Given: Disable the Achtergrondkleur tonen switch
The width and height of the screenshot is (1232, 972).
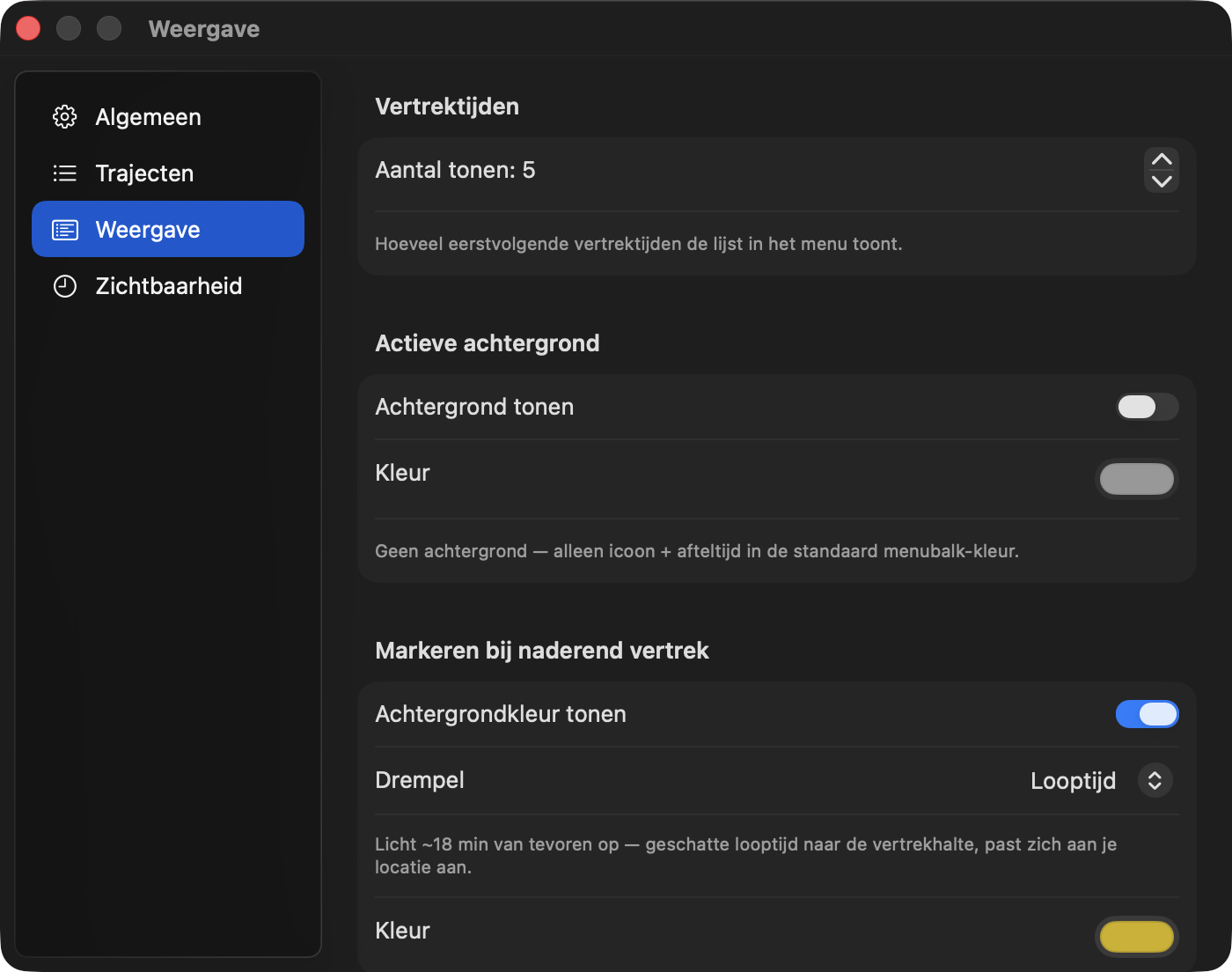Looking at the screenshot, I should 1148,714.
